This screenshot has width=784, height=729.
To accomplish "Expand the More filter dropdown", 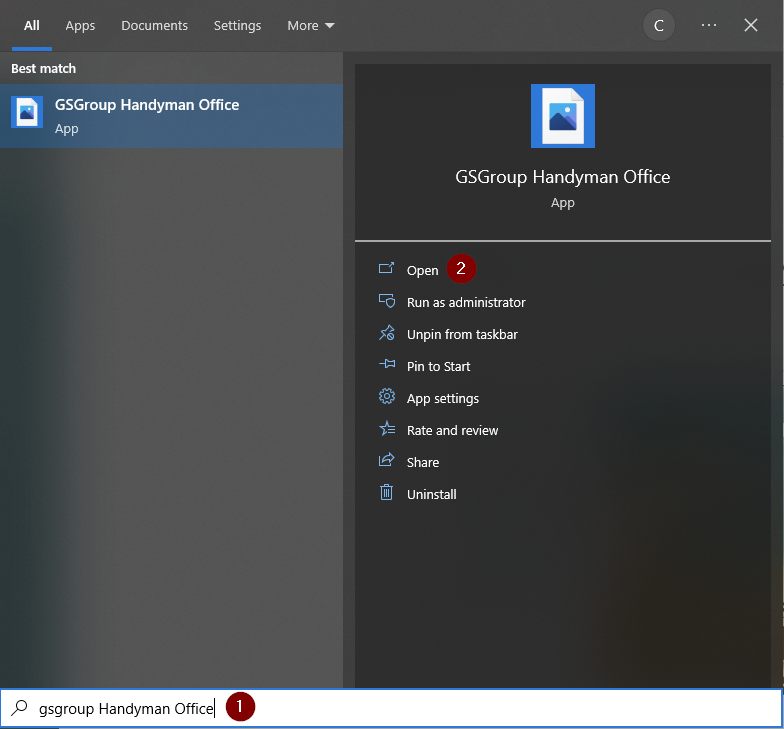I will pyautogui.click(x=310, y=26).
